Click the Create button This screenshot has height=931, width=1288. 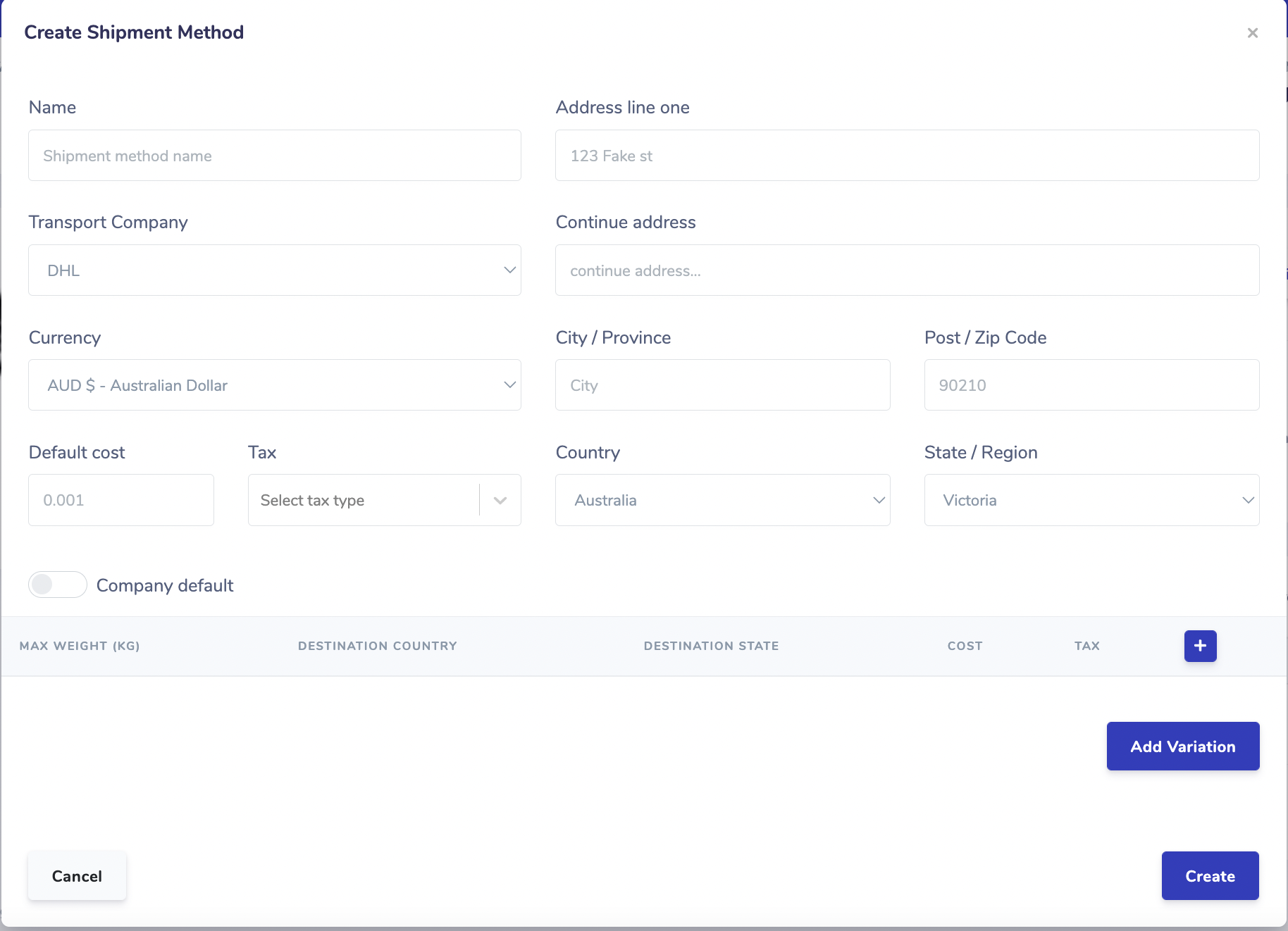pos(1210,875)
